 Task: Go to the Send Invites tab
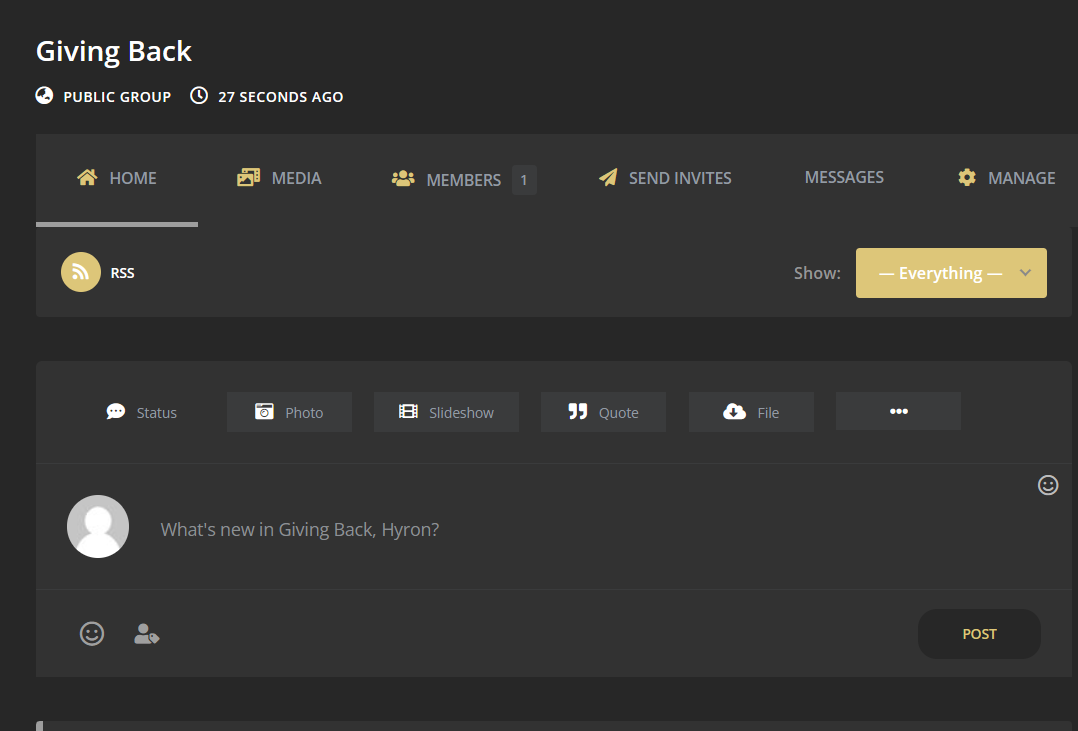click(665, 178)
